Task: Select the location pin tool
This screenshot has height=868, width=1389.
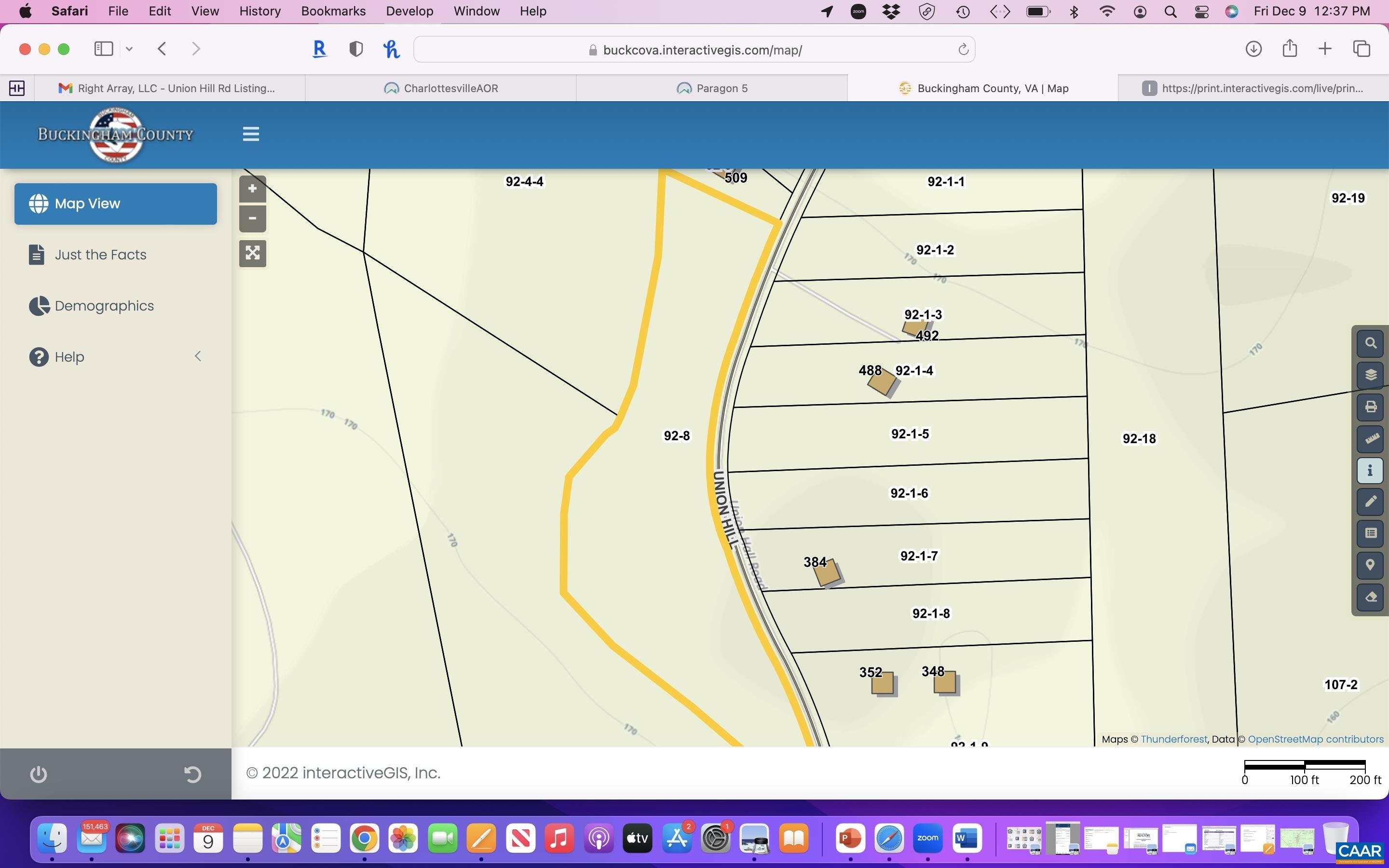Action: (x=1370, y=565)
